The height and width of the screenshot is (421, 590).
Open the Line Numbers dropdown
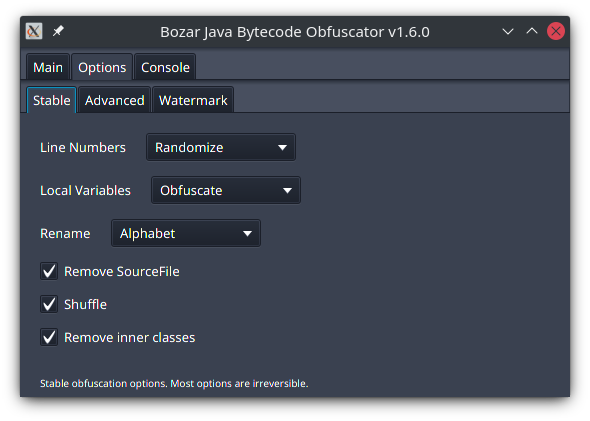pyautogui.click(x=221, y=147)
